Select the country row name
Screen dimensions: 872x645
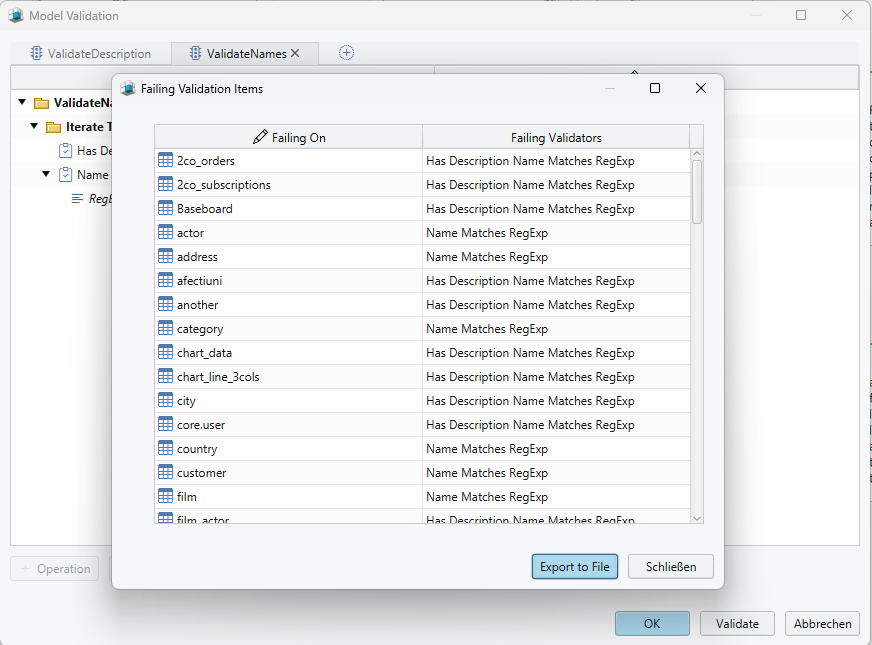tap(197, 449)
